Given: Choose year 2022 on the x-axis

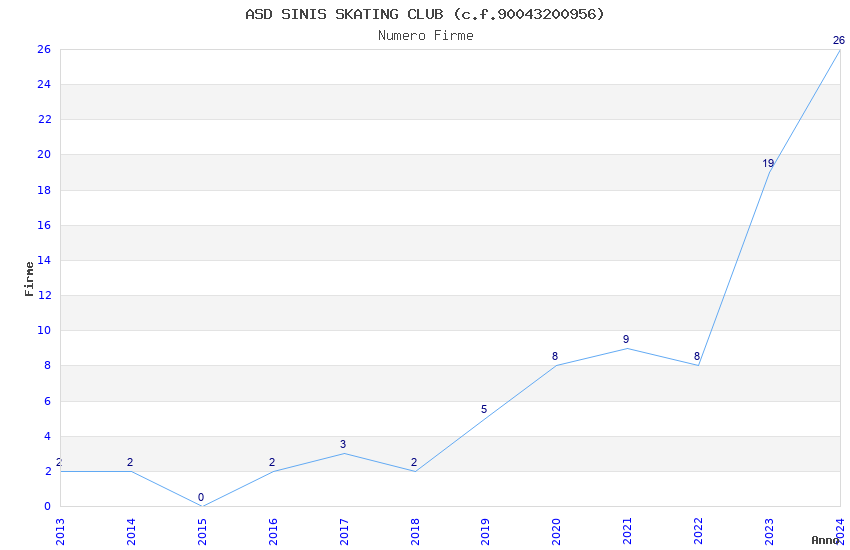Looking at the screenshot, I should (x=698, y=532).
